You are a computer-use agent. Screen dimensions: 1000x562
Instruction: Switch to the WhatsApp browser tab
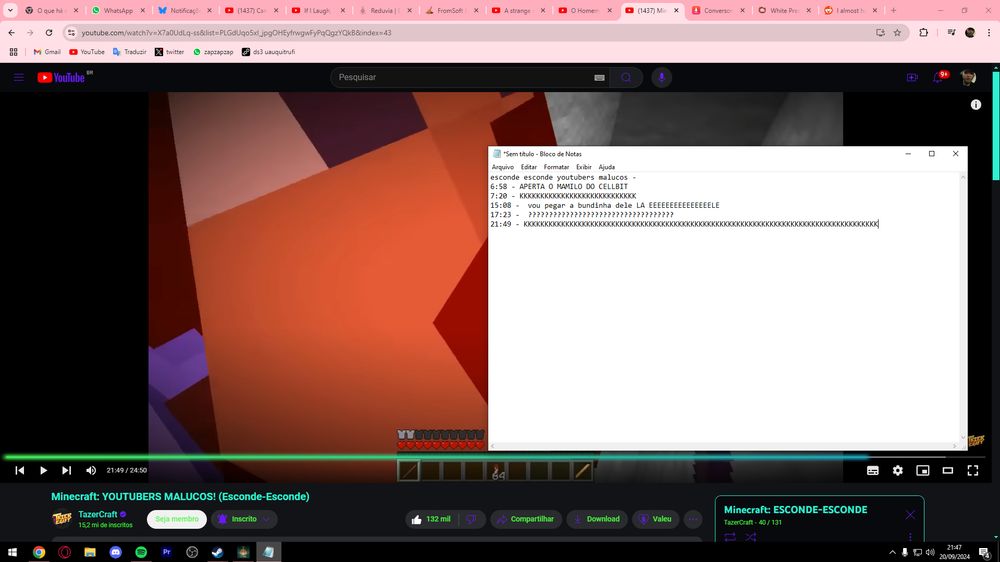coord(117,10)
